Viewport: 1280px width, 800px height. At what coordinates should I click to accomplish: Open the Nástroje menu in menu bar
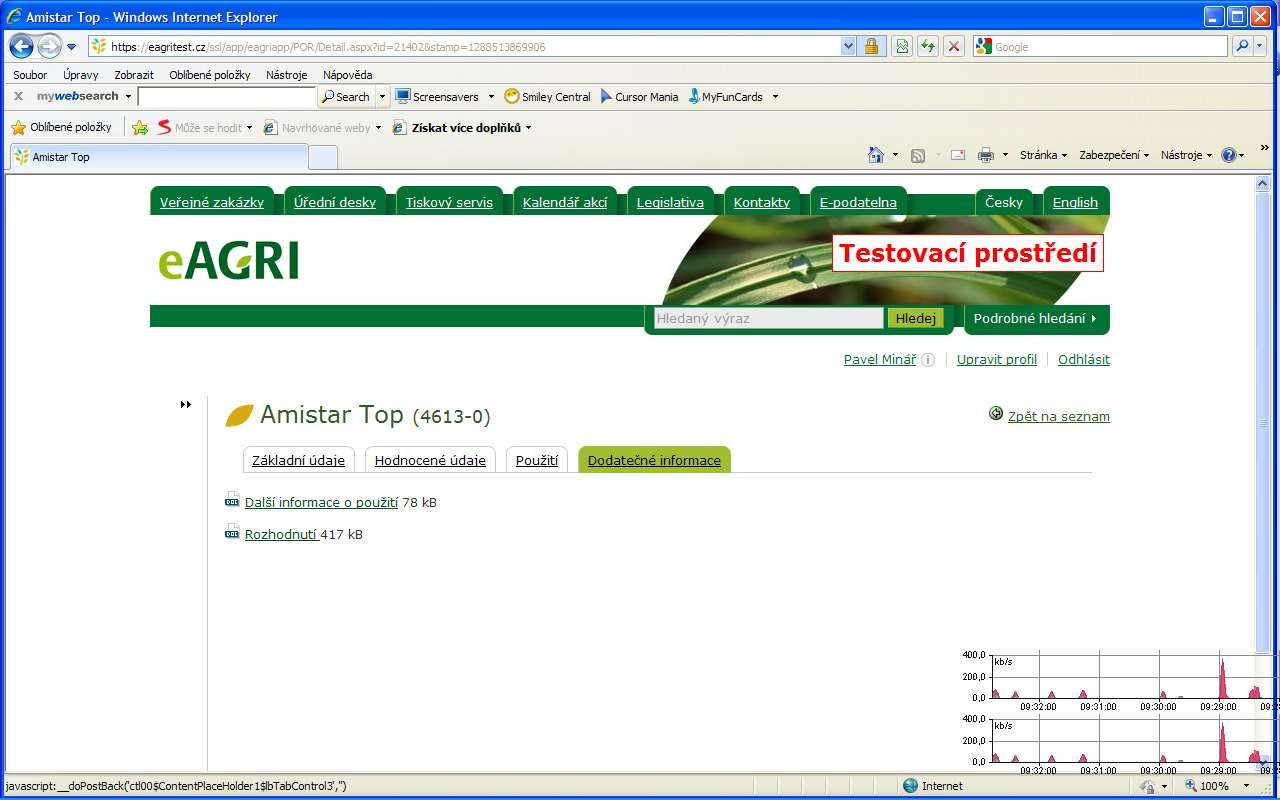(287, 75)
